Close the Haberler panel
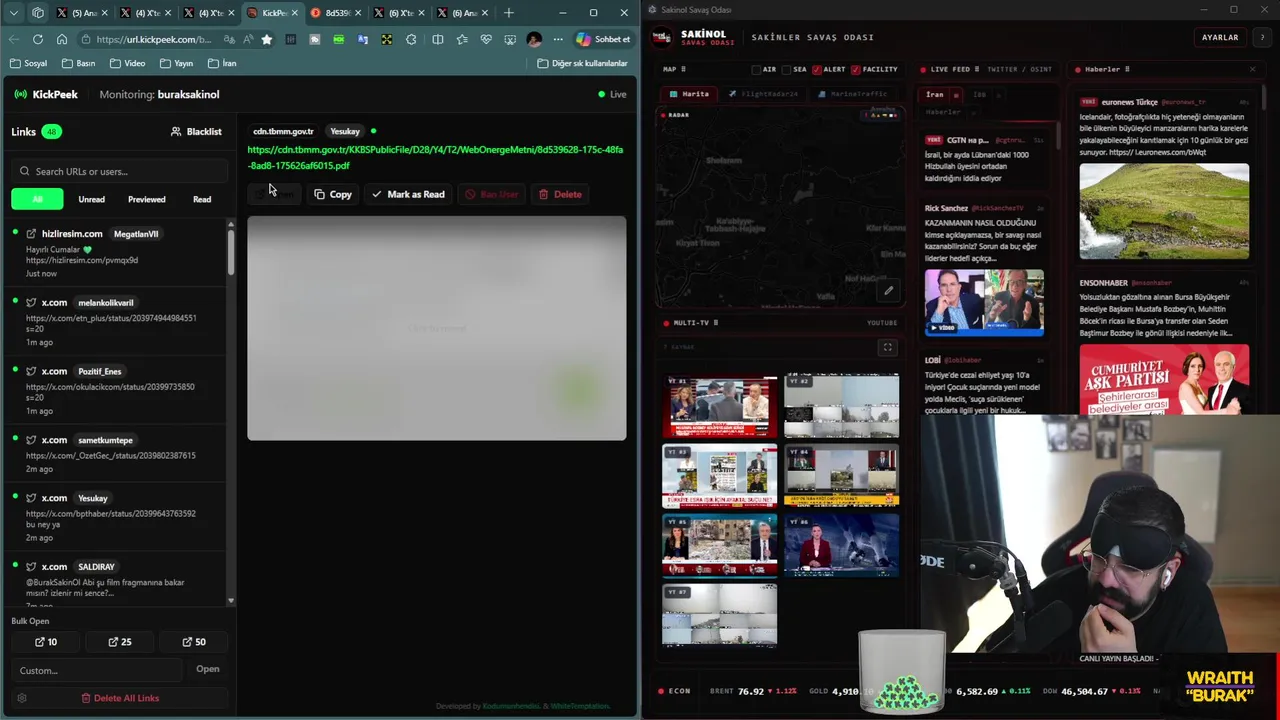Screen dimensions: 1280x720 [x=1252, y=69]
